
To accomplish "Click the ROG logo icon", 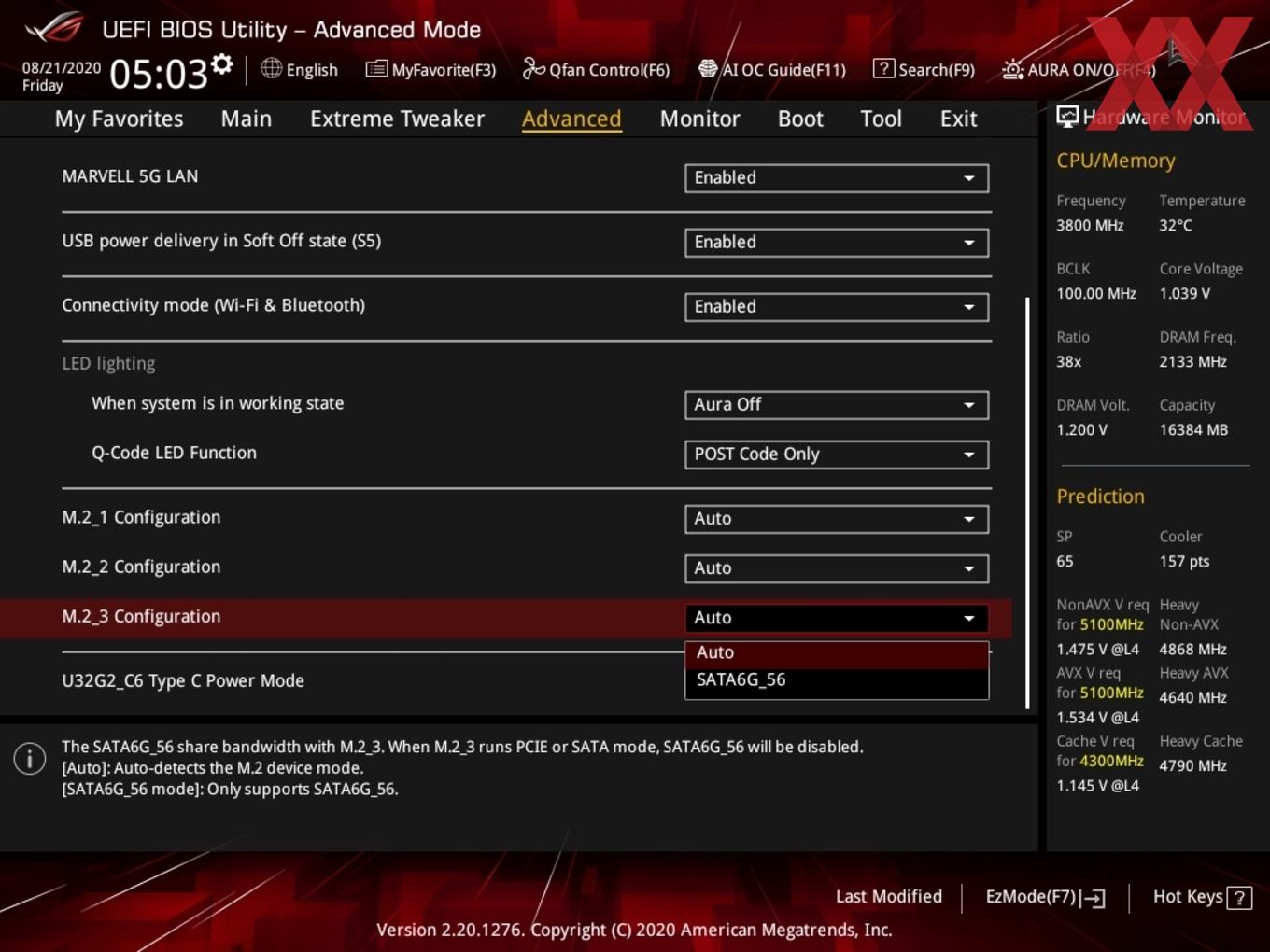I will 54,28.
